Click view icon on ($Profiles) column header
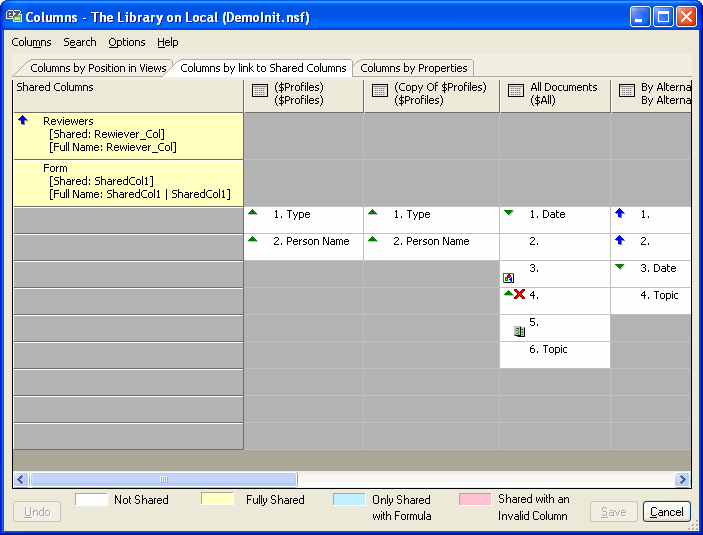Viewport: 703px width, 535px height. [259, 91]
